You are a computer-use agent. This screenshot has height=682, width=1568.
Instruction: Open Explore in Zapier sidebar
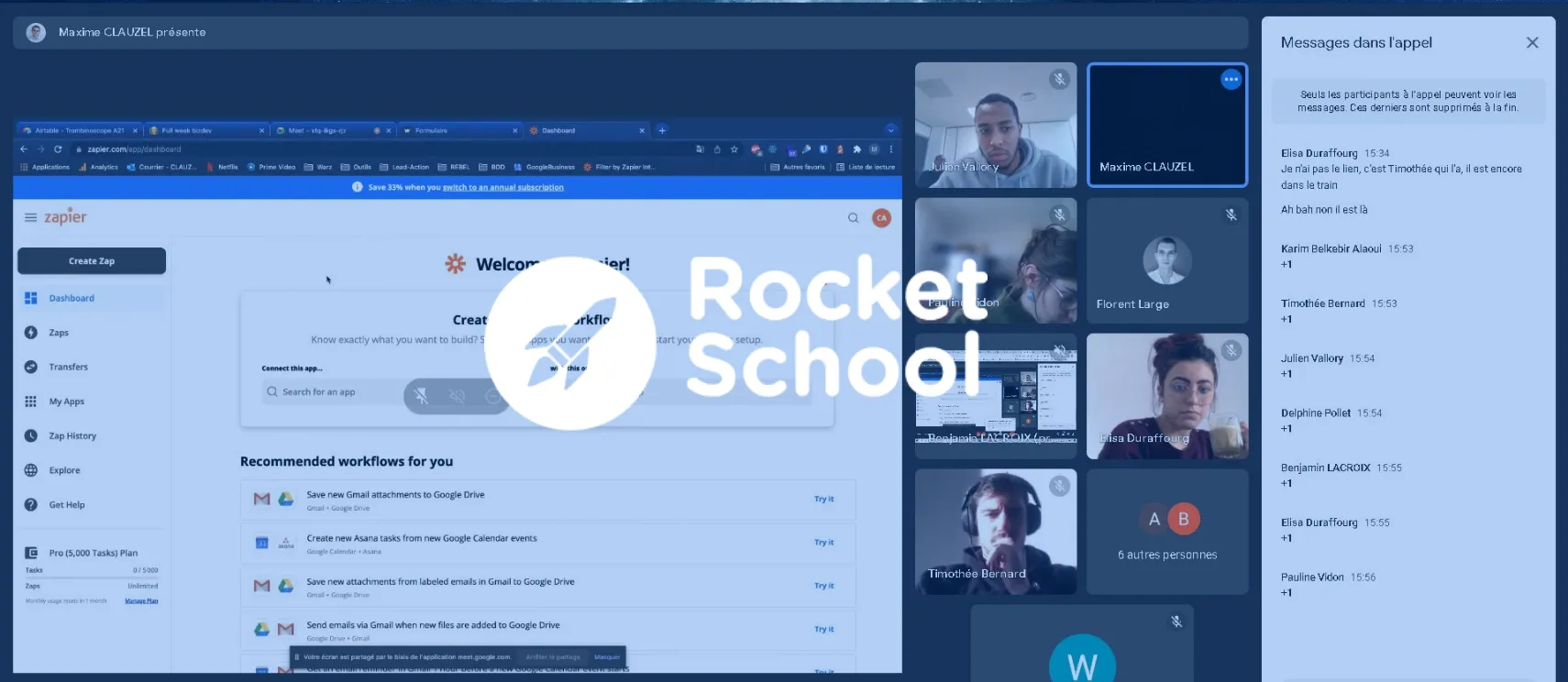pos(92,470)
